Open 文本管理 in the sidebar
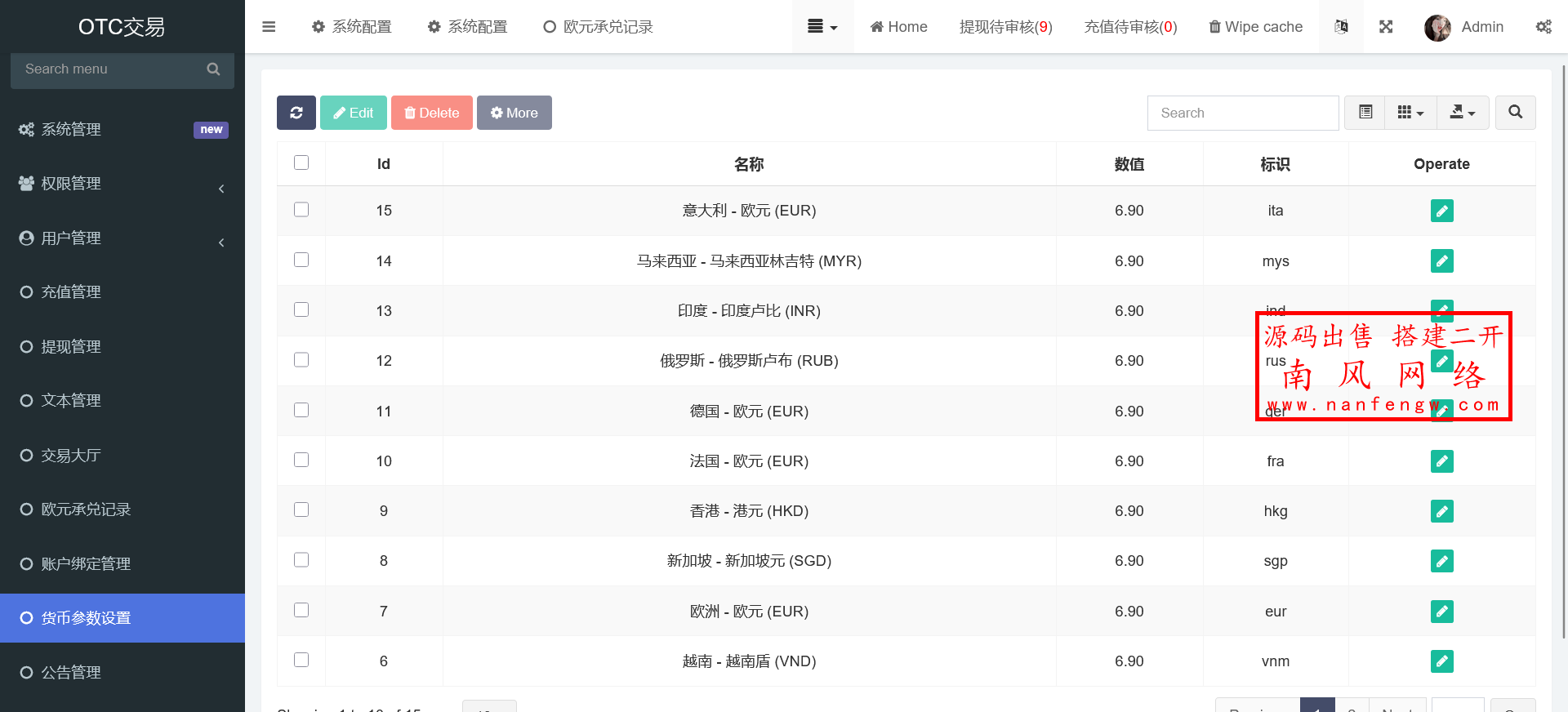 pos(122,401)
